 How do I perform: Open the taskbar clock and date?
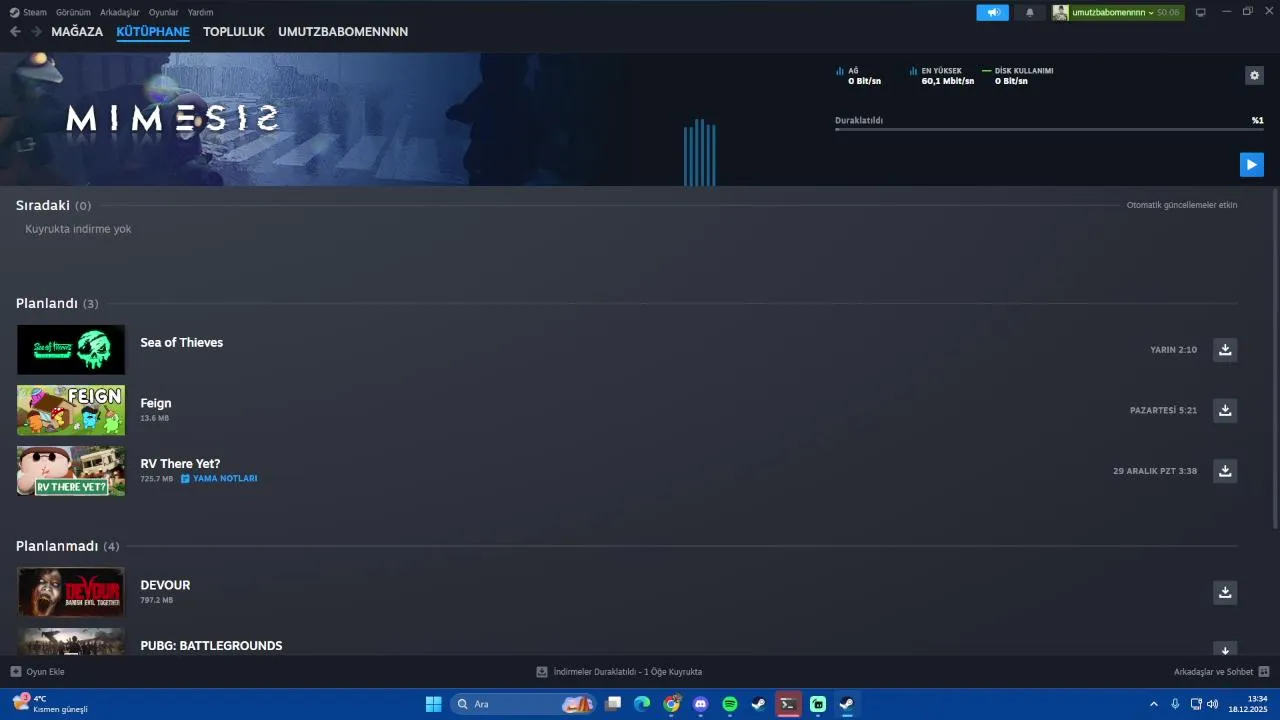coord(1248,704)
